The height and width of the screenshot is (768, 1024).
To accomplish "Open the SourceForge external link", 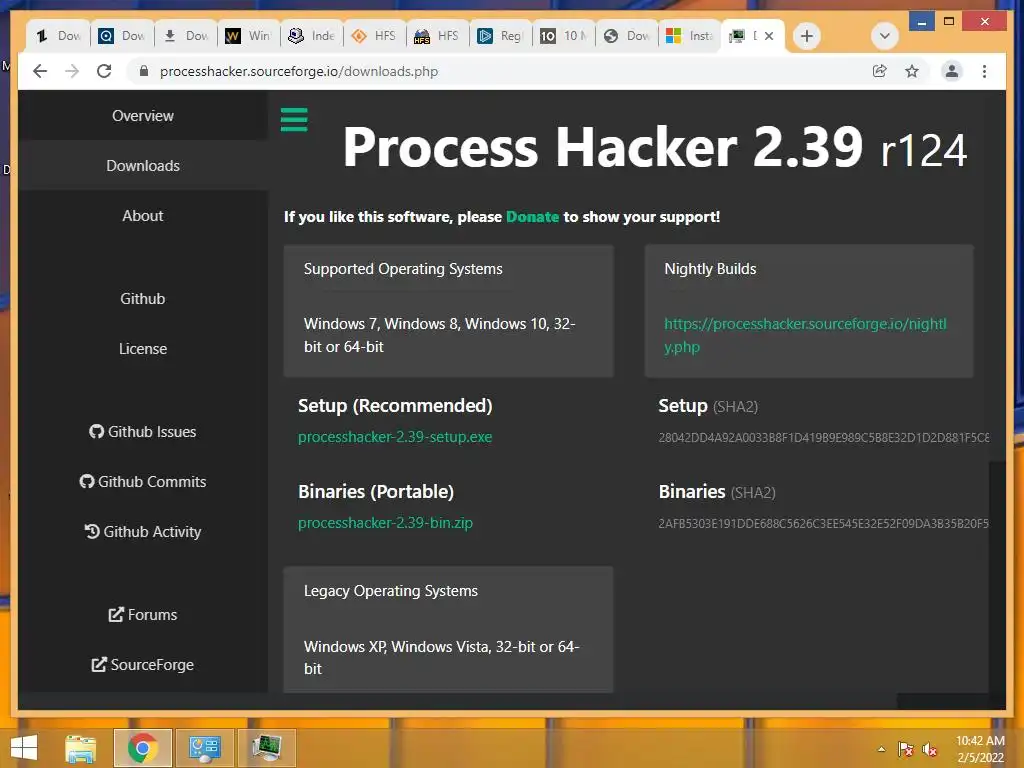I will coord(143,665).
